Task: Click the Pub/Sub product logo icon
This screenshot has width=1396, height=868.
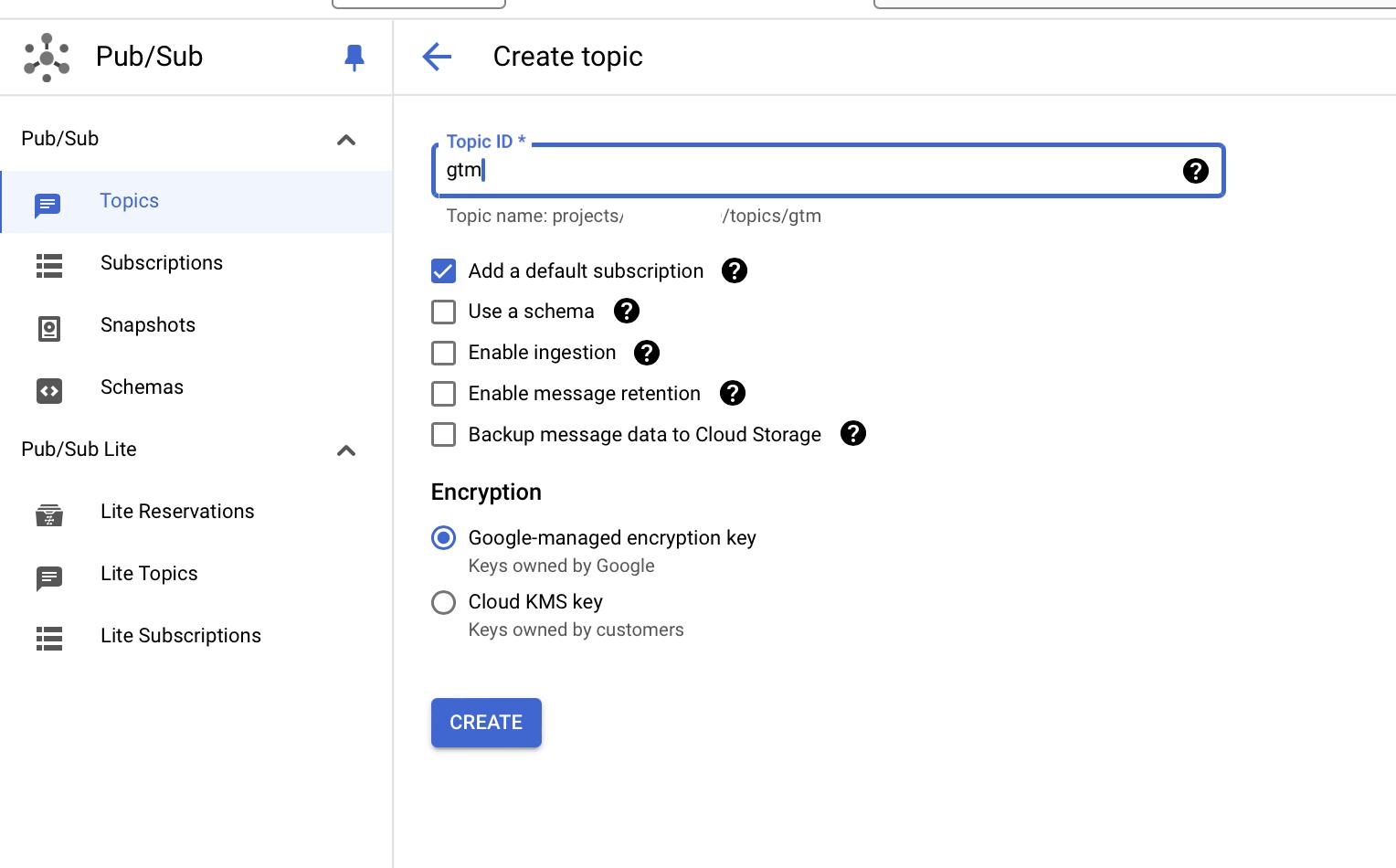Action: coord(47,58)
